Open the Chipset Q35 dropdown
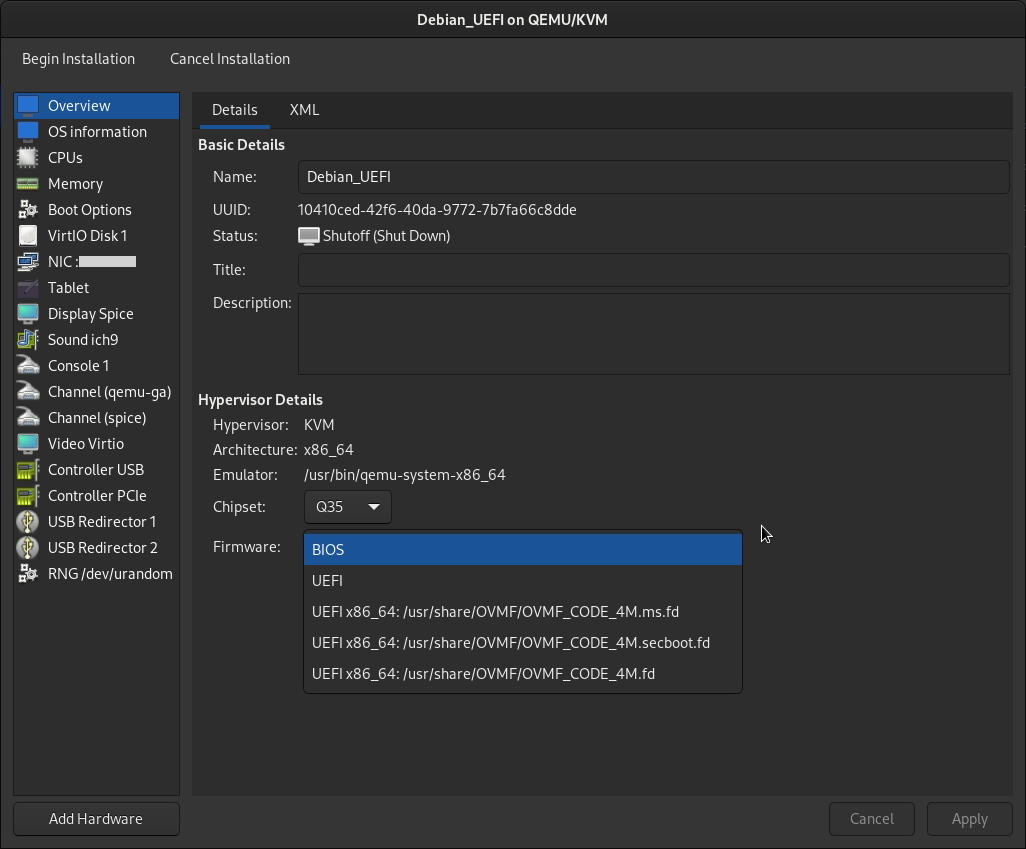 [347, 507]
